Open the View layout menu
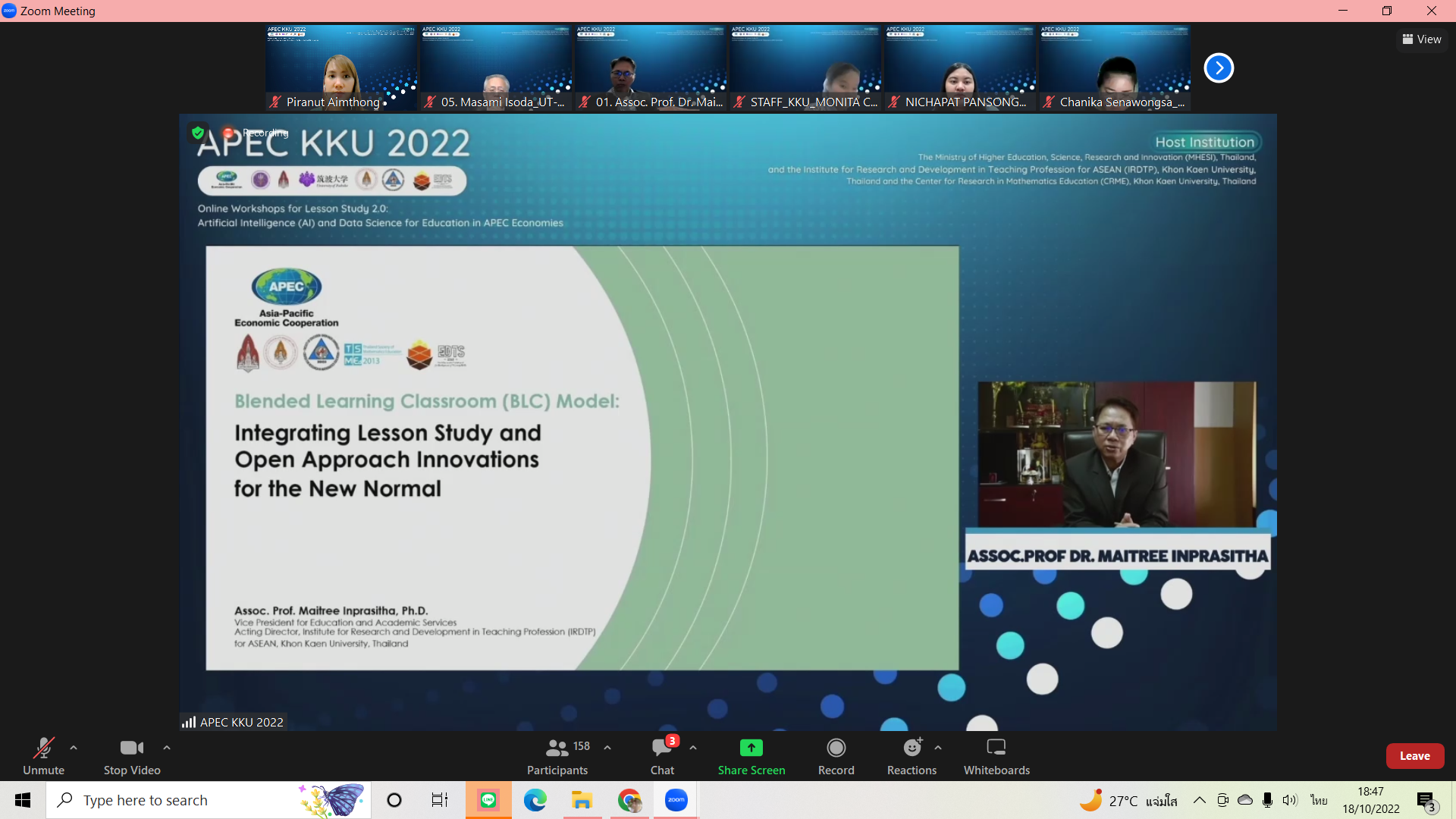This screenshot has height=819, width=1456. [1422, 39]
